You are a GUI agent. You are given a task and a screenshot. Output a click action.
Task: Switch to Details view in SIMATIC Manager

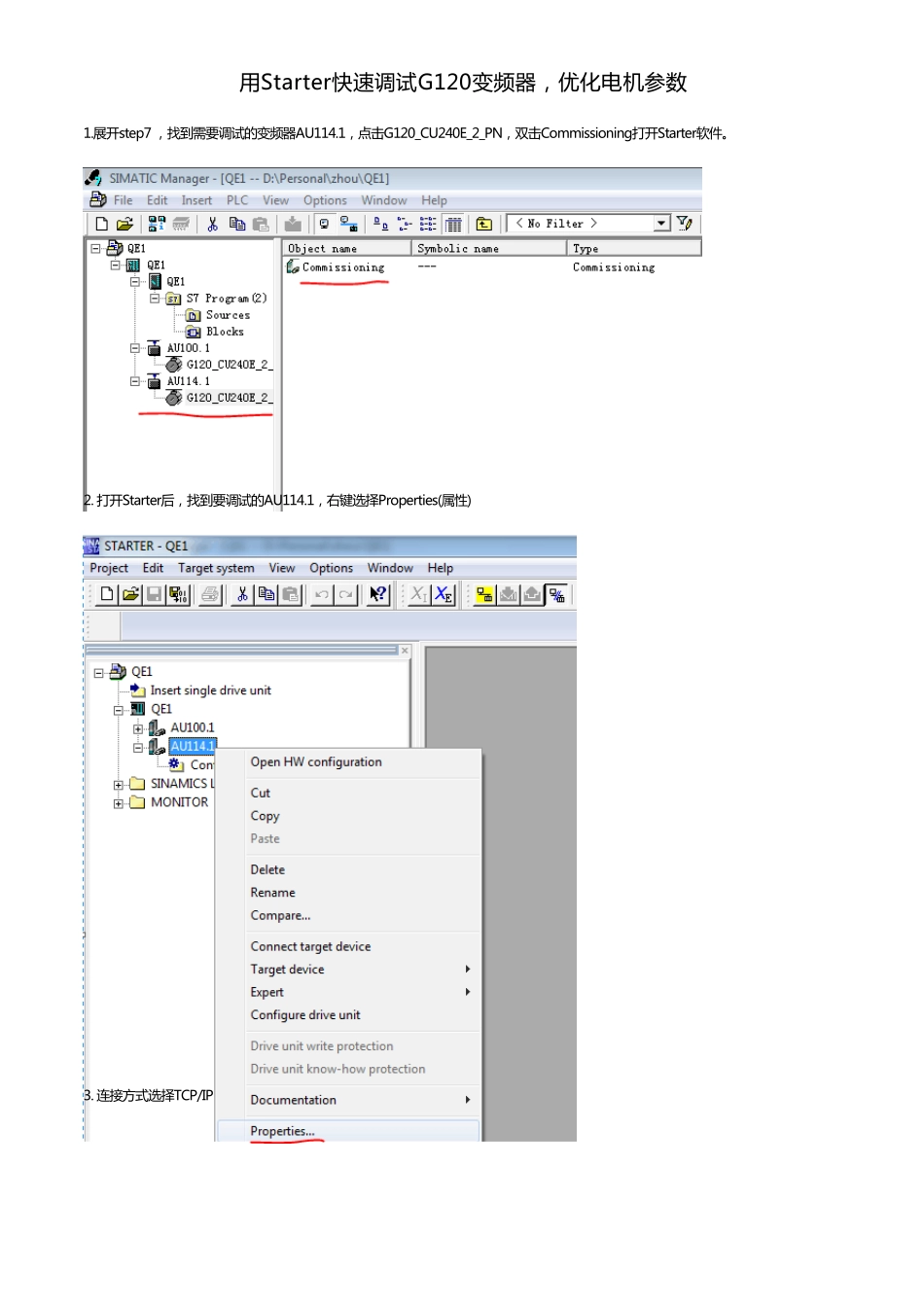click(453, 224)
